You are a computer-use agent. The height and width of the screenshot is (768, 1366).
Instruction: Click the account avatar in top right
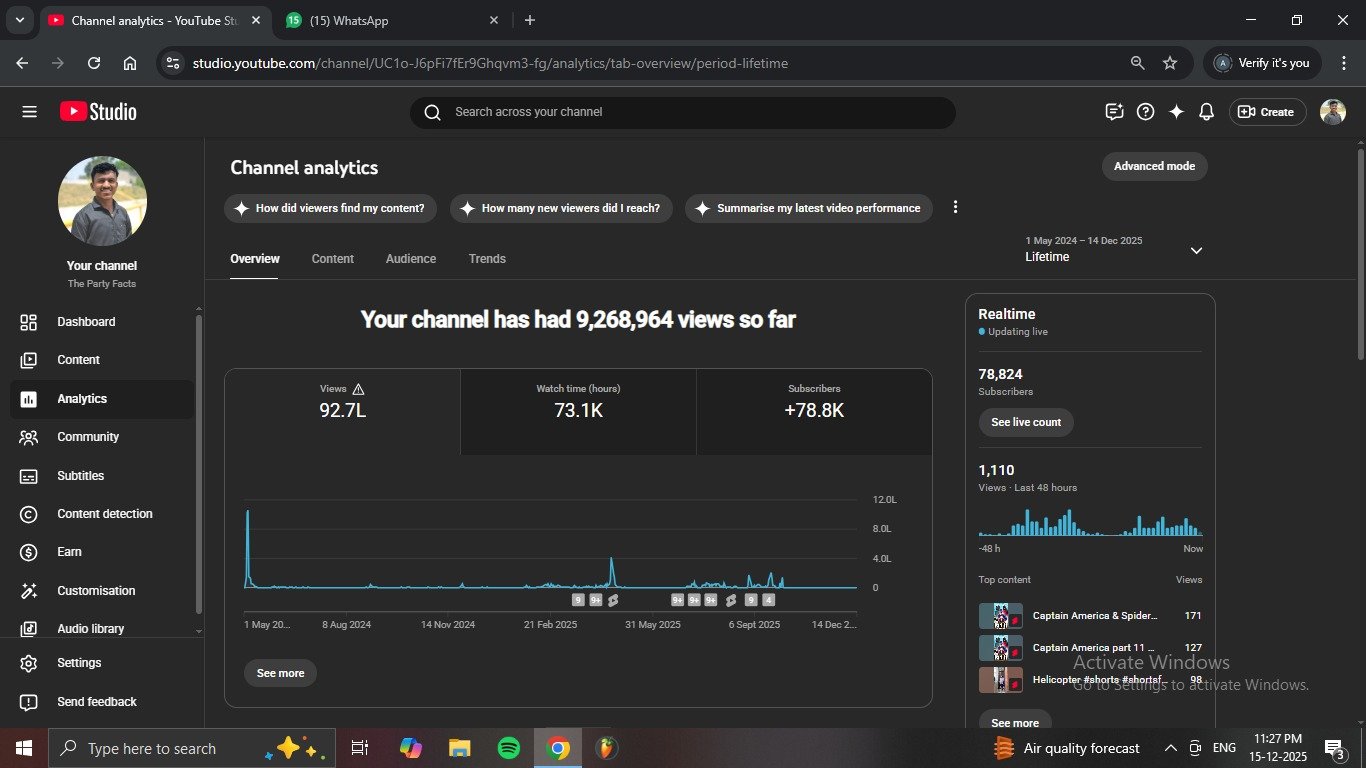point(1332,112)
